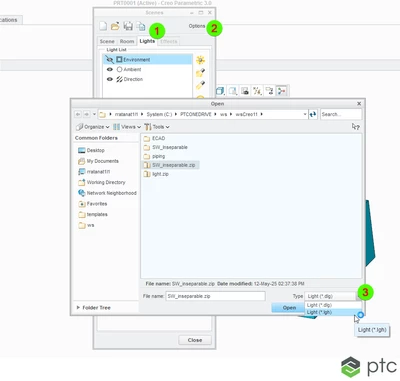Open My Documents common folder
Screen dimensions: 400x381
click(x=98, y=161)
